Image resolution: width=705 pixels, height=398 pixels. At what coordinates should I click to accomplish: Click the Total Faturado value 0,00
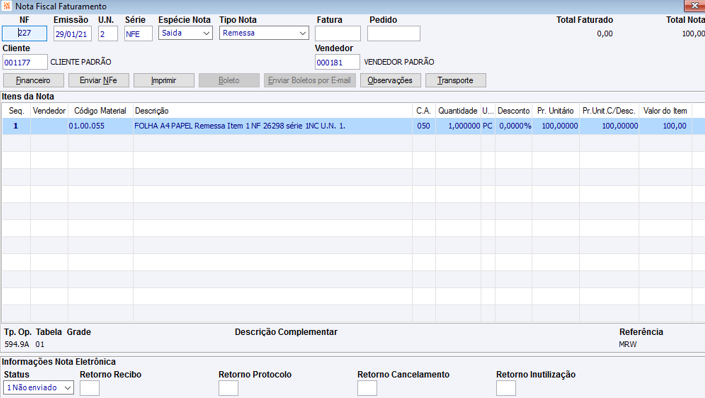coord(605,34)
